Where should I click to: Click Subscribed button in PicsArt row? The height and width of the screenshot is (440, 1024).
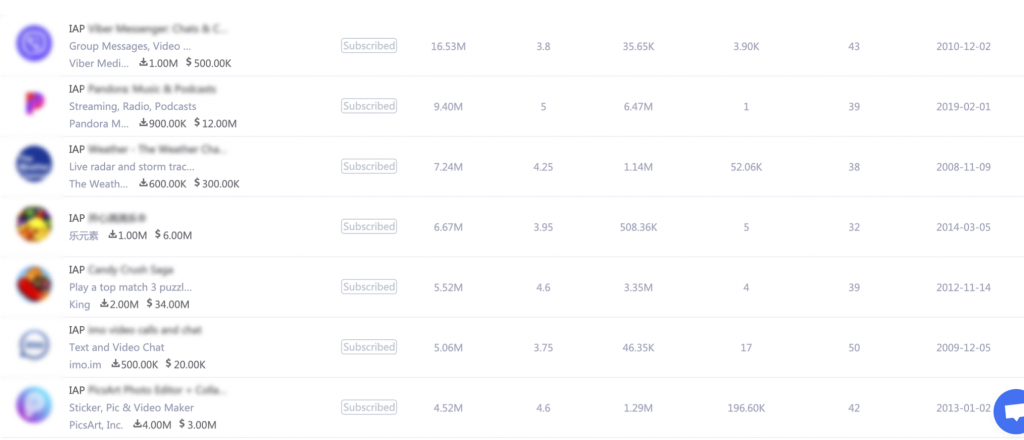coord(369,407)
